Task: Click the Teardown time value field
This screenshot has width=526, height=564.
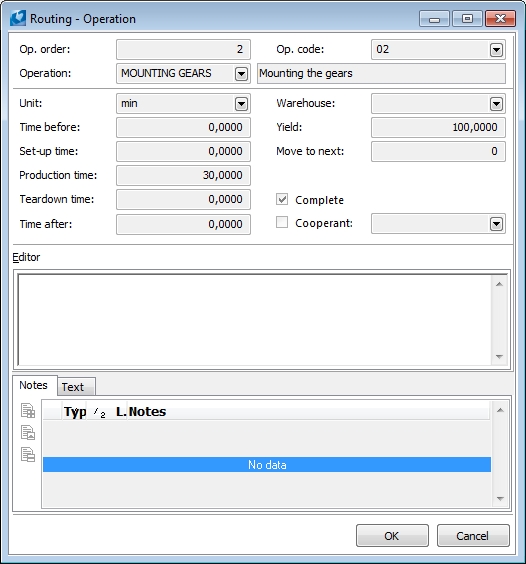Action: click(x=183, y=199)
